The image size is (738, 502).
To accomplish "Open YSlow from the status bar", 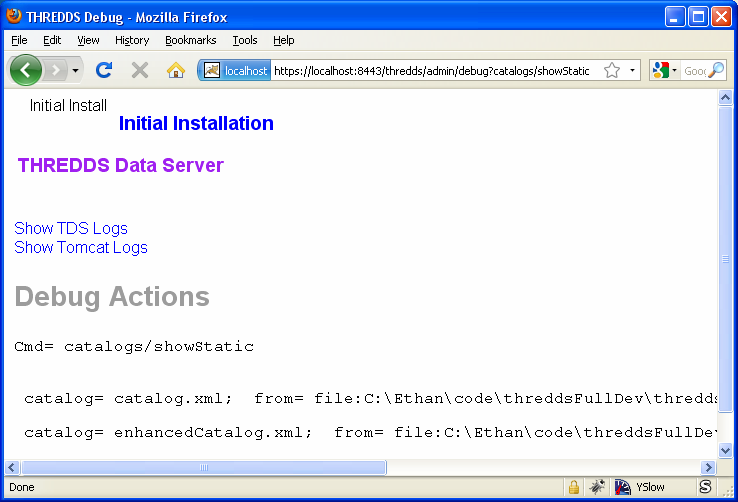I will [x=640, y=487].
